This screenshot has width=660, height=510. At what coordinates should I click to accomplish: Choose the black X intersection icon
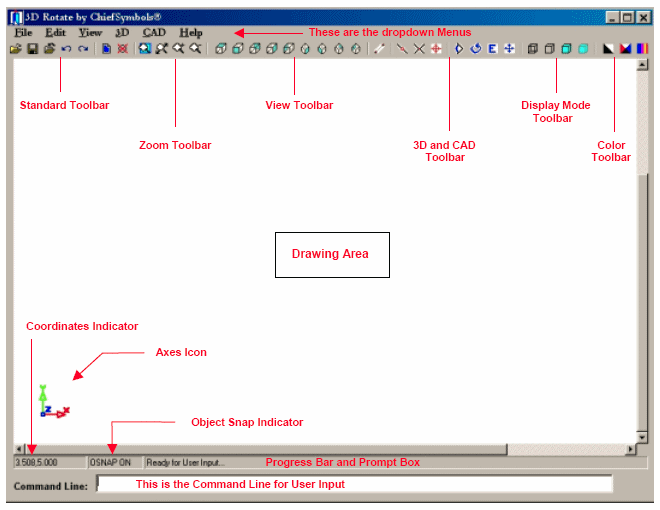419,49
